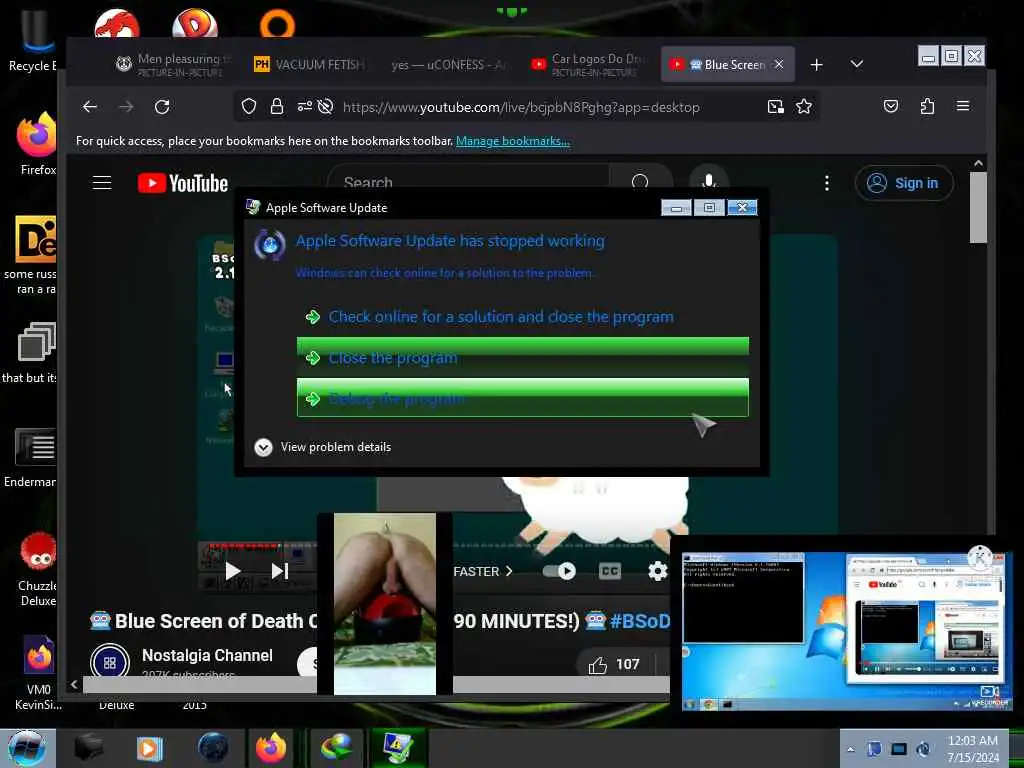Open video settings gear
The width and height of the screenshot is (1024, 768).
(x=658, y=571)
